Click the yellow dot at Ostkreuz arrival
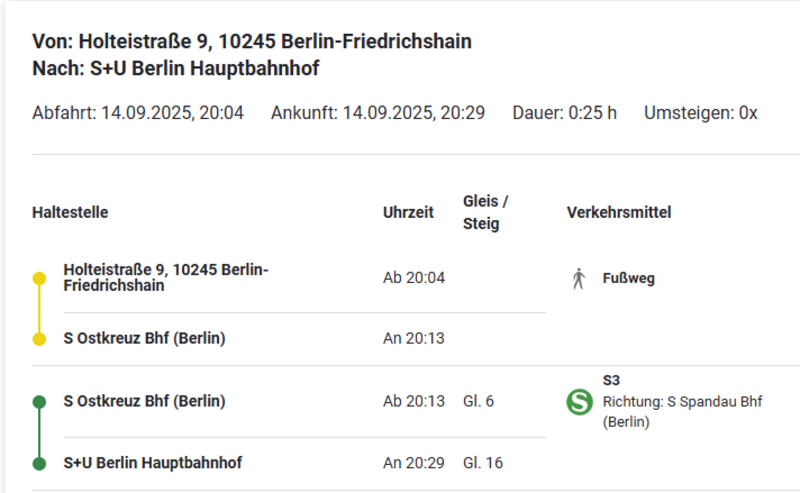 pos(39,339)
